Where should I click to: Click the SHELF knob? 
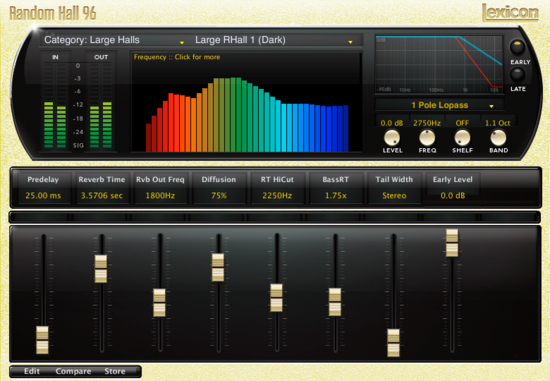[x=462, y=138]
